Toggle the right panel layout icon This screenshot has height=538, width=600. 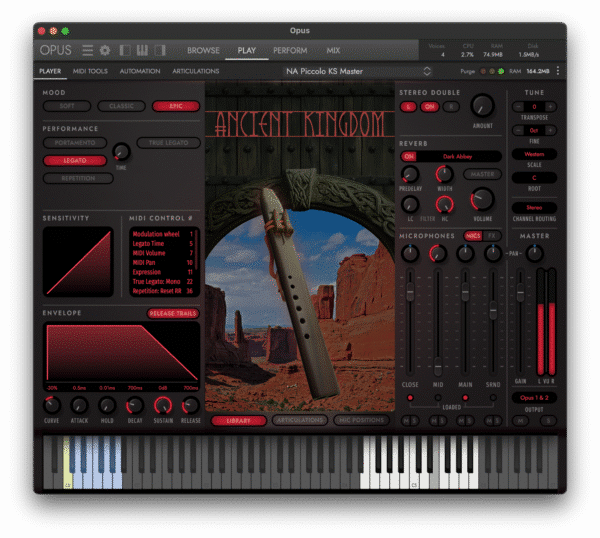160,50
